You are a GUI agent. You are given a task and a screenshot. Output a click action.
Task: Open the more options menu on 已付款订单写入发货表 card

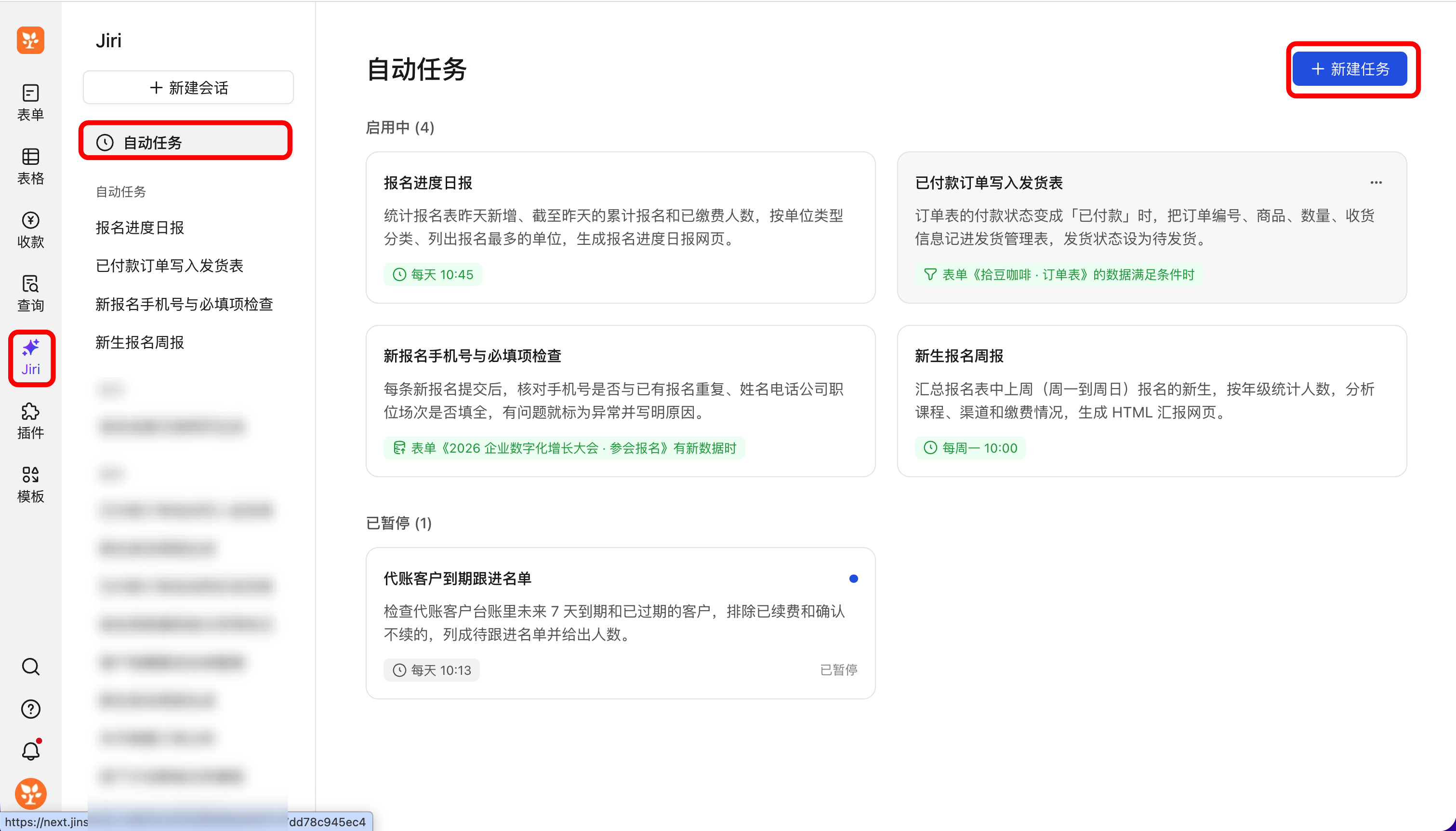[1376, 183]
